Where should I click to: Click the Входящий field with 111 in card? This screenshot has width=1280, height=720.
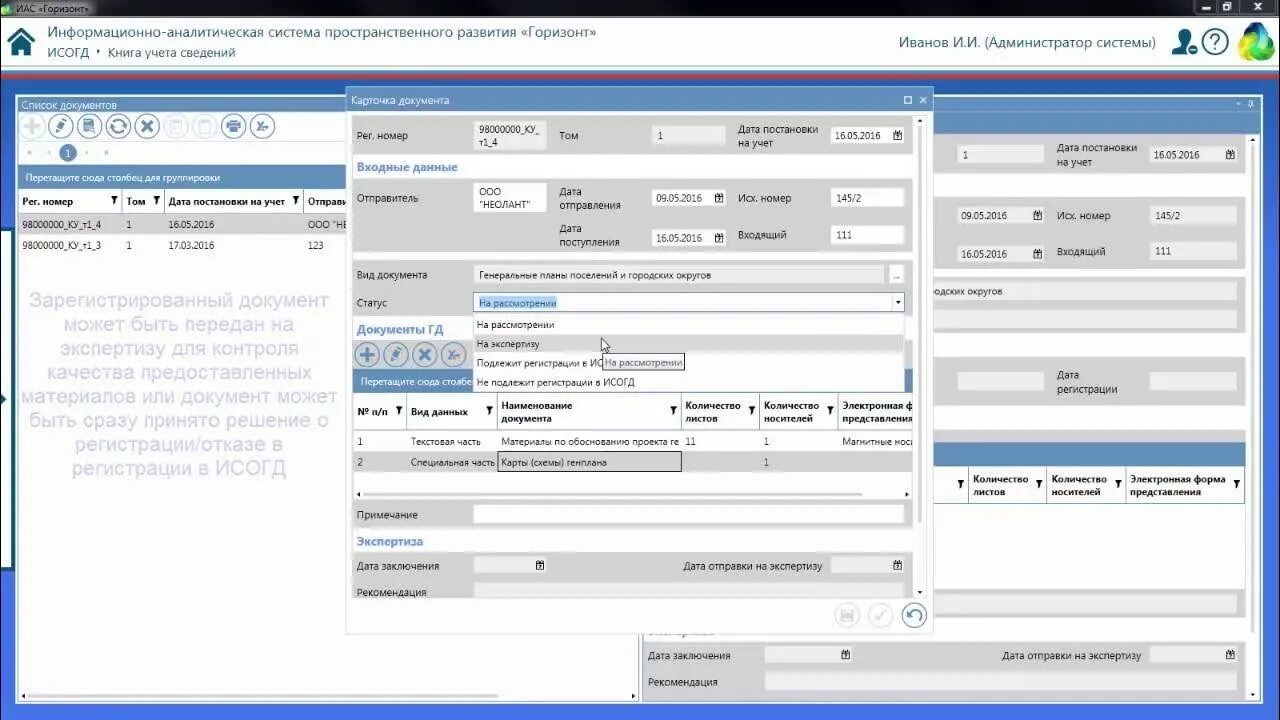(x=867, y=235)
